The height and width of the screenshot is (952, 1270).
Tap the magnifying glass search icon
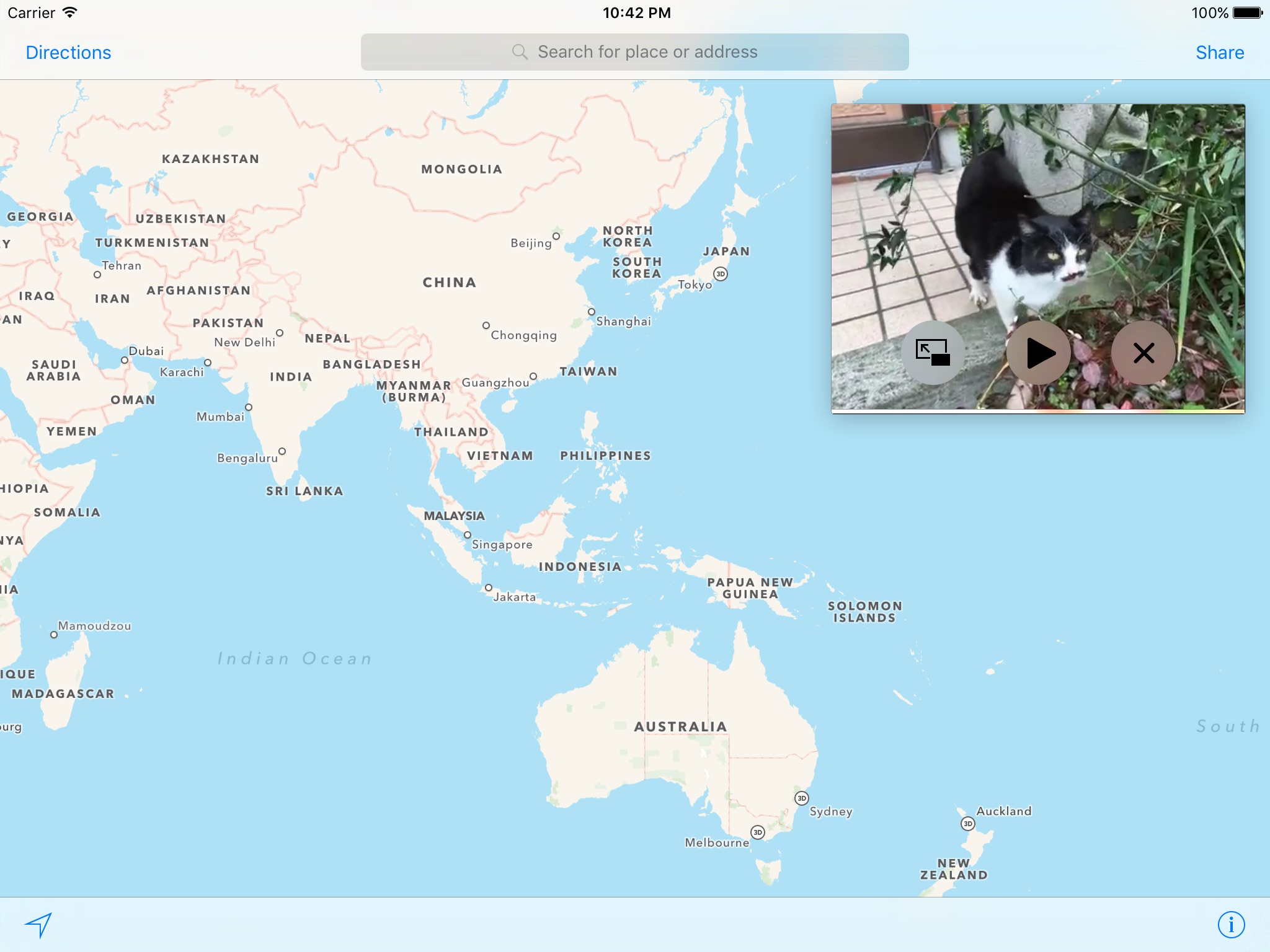click(x=520, y=52)
